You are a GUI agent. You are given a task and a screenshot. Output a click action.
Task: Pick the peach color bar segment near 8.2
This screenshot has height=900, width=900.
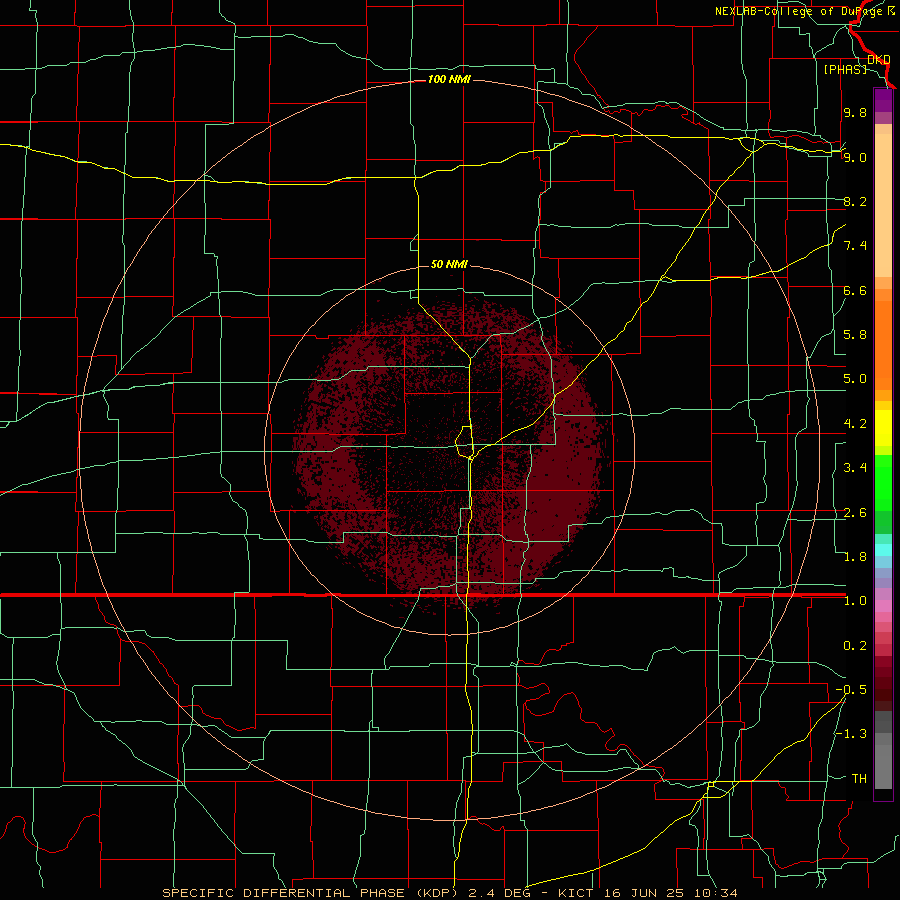[883, 205]
